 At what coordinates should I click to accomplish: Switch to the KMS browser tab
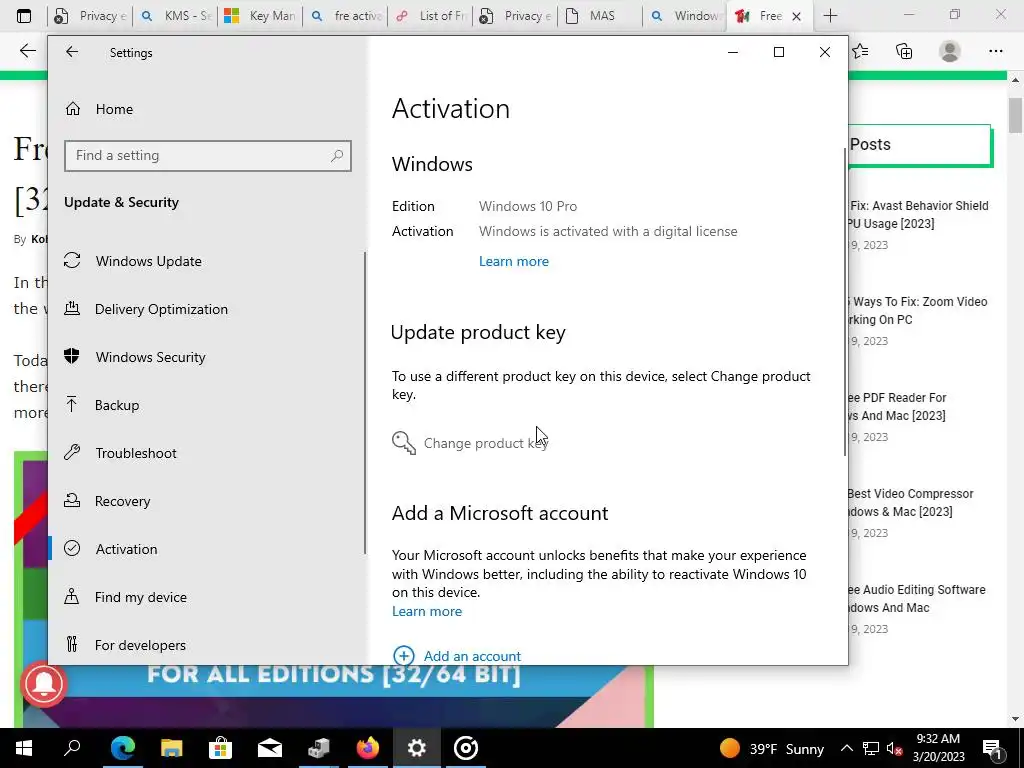coord(175,16)
